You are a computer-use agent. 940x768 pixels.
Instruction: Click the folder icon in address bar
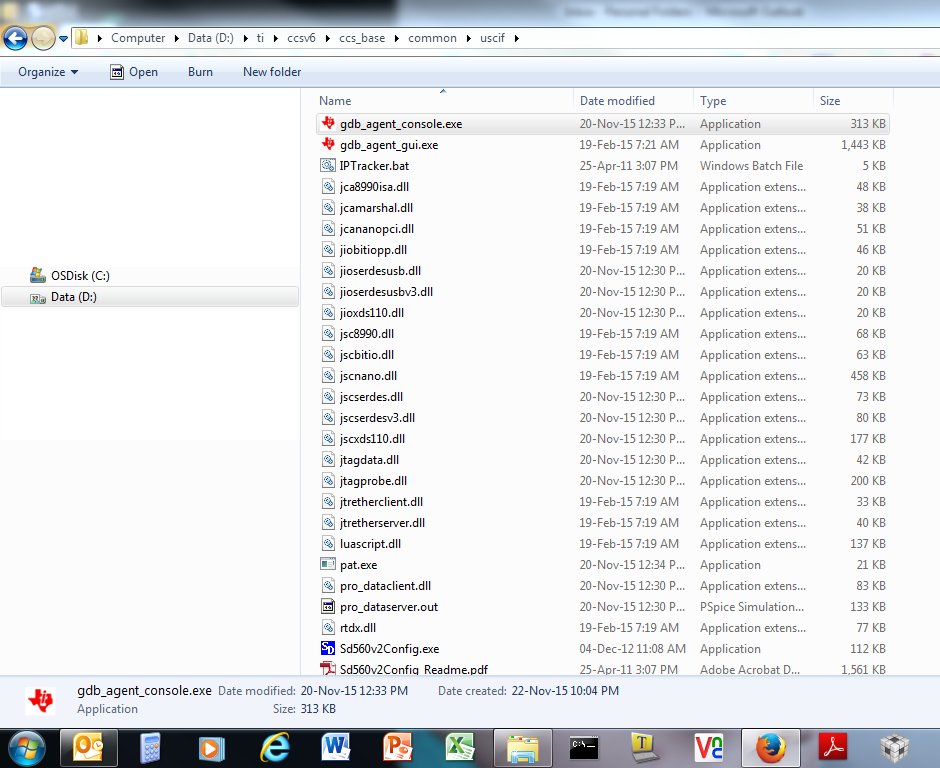(x=82, y=38)
